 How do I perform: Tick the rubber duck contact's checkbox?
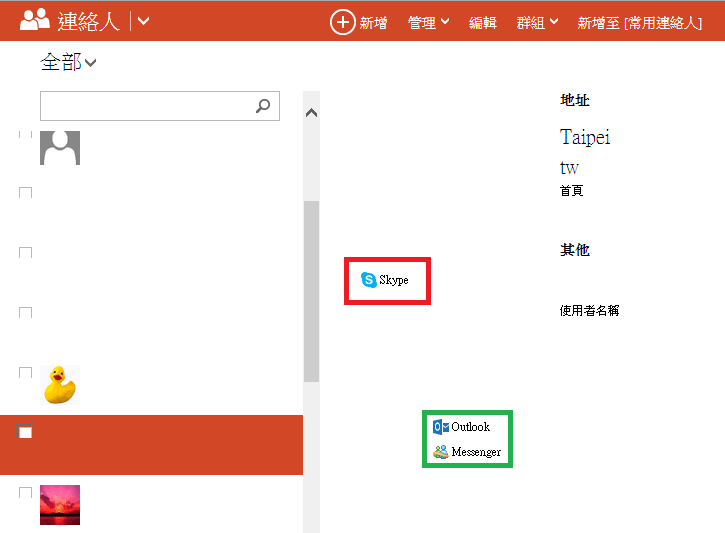click(25, 372)
